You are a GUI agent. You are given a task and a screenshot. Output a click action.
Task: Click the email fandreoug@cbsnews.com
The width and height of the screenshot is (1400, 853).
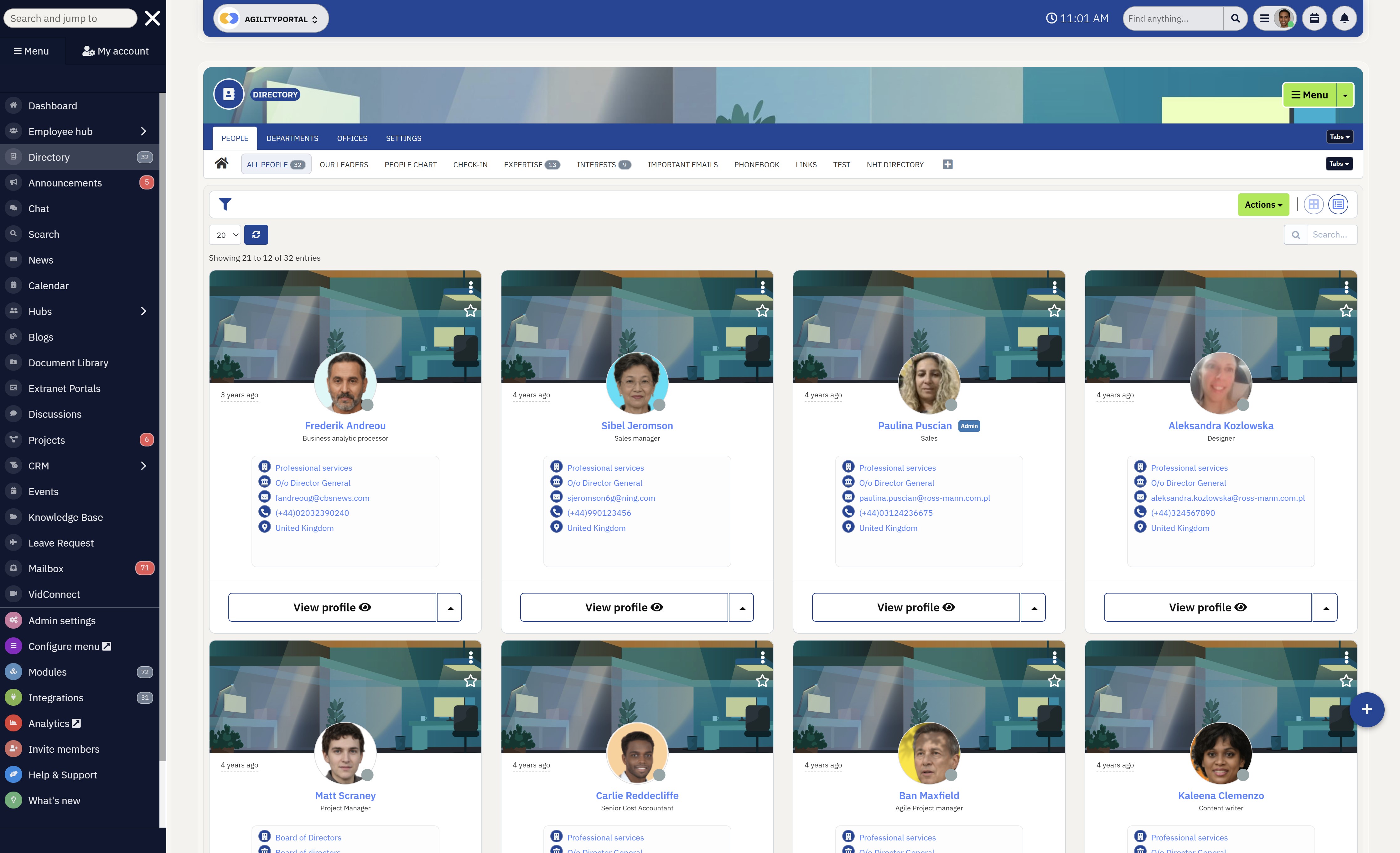(x=322, y=498)
